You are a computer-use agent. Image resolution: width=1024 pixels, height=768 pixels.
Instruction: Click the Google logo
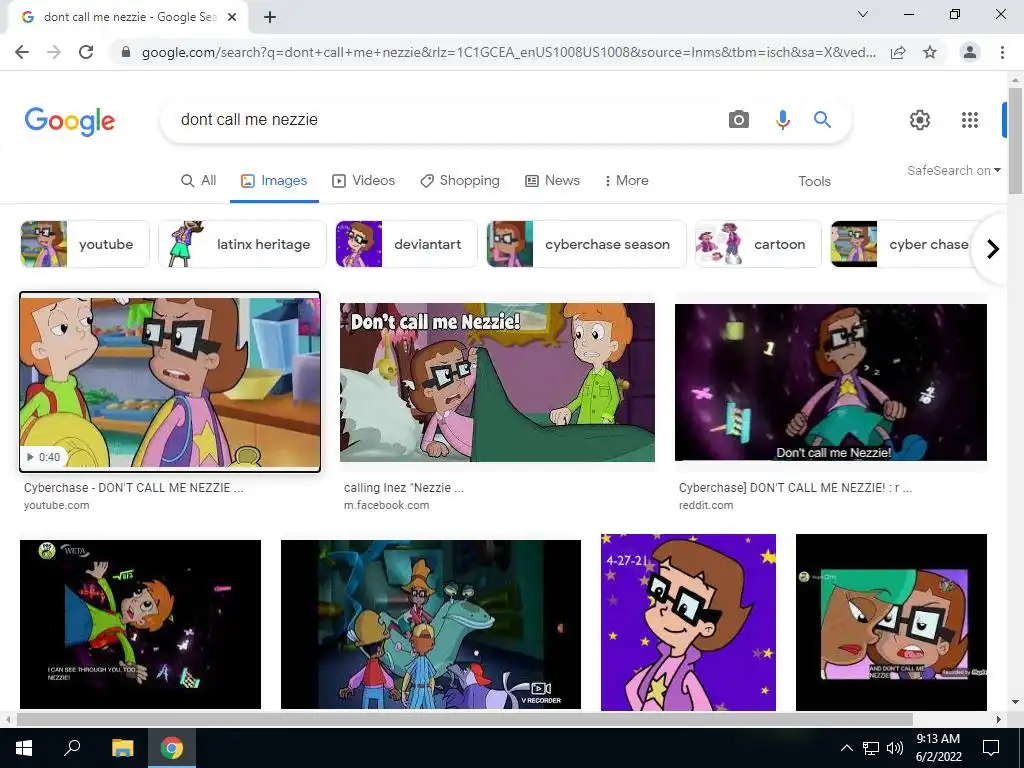point(69,121)
